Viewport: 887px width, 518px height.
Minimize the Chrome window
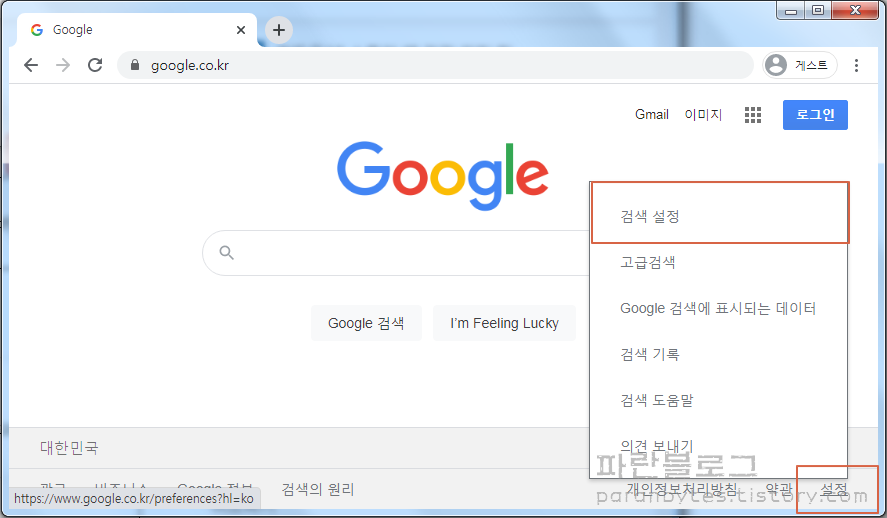[x=791, y=11]
